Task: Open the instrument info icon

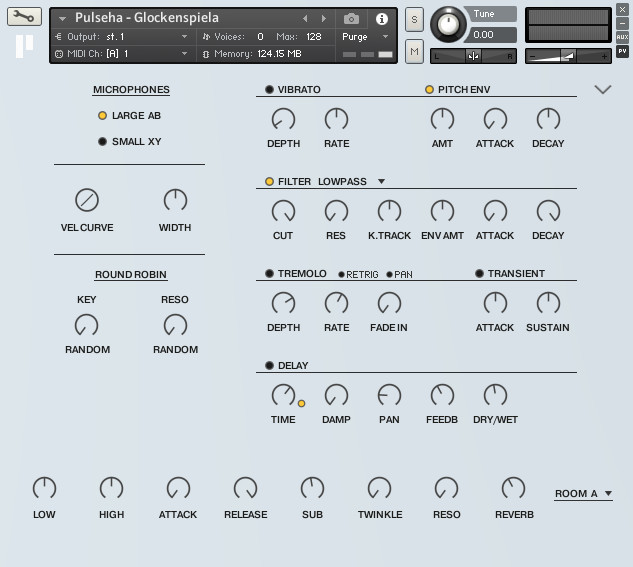Action: click(381, 19)
